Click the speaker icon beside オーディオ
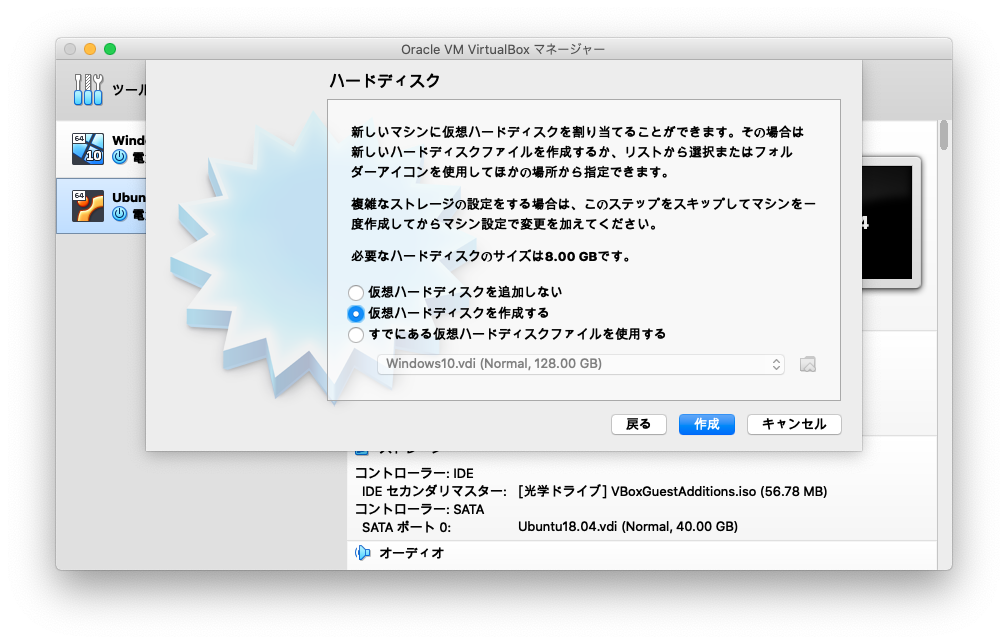Viewport: 1008px width, 644px height. pyautogui.click(x=362, y=552)
